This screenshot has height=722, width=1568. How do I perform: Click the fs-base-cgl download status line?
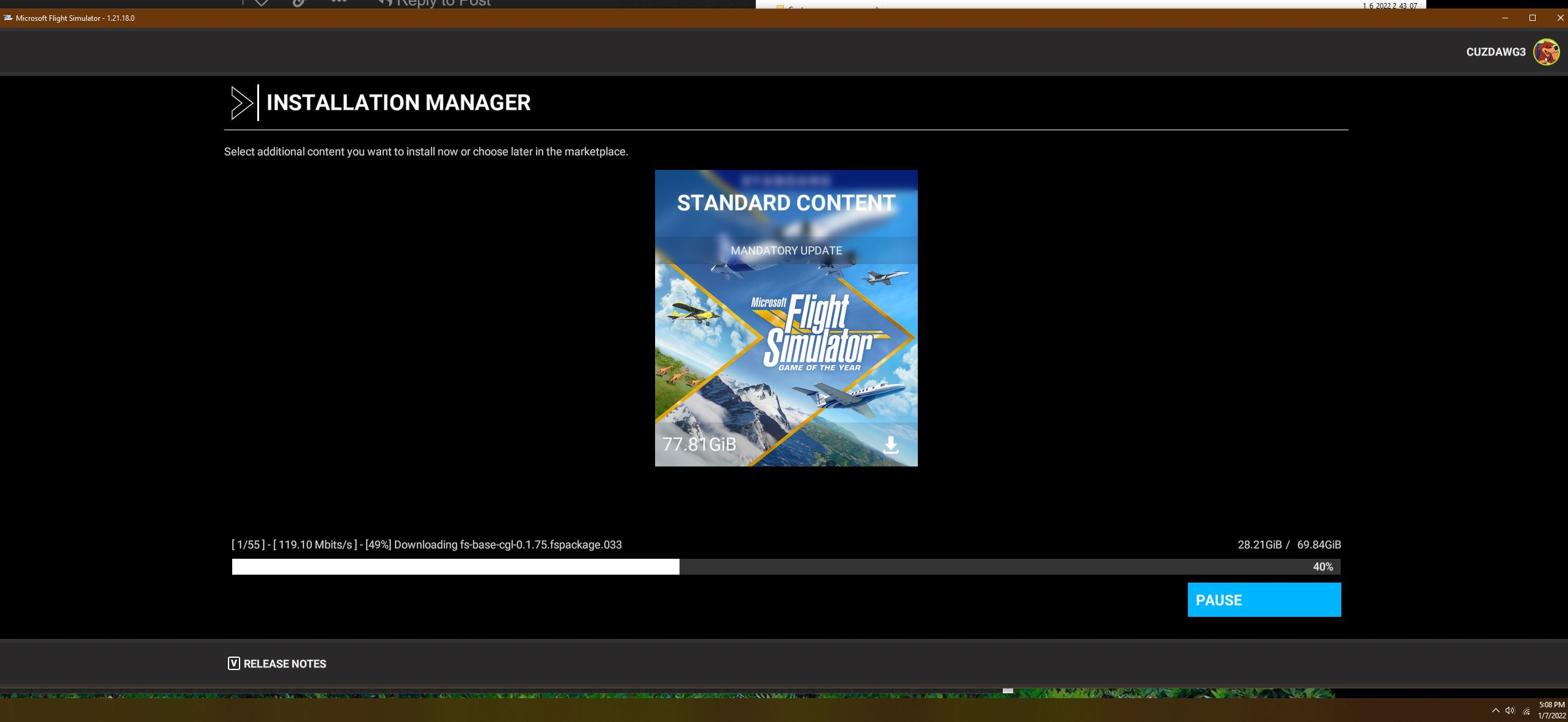tap(427, 545)
